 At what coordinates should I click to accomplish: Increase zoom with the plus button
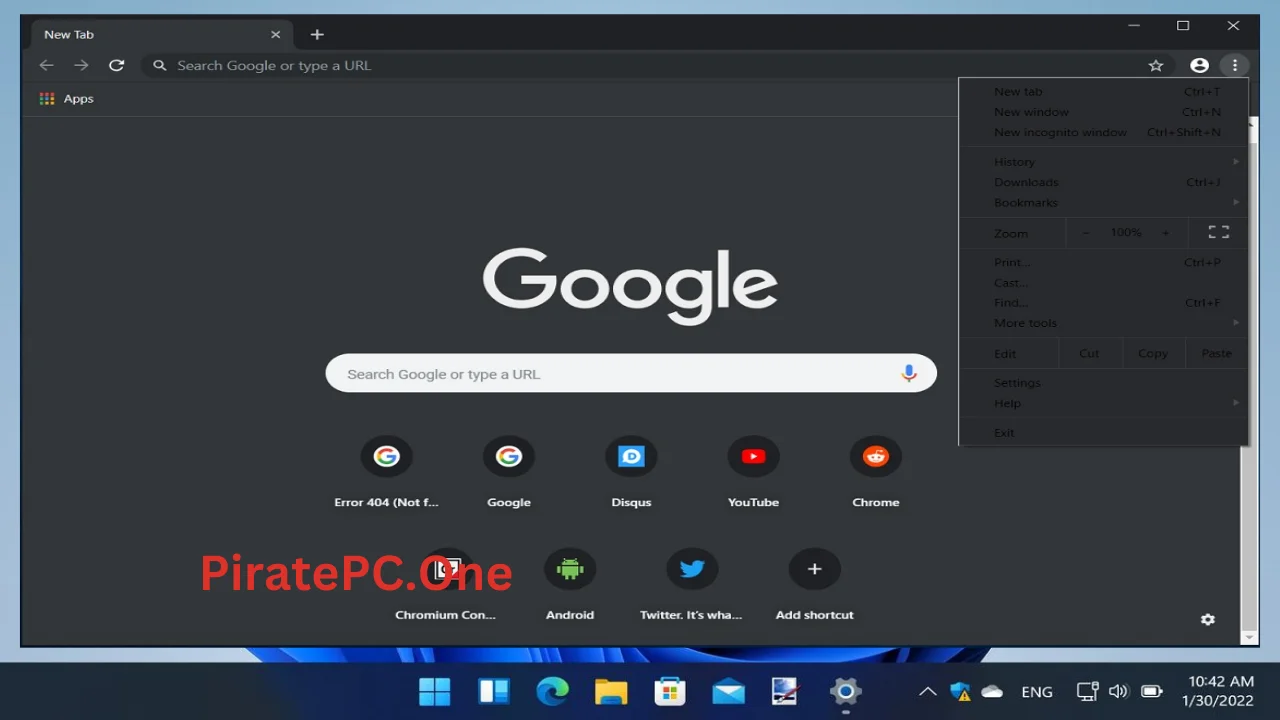point(1165,233)
